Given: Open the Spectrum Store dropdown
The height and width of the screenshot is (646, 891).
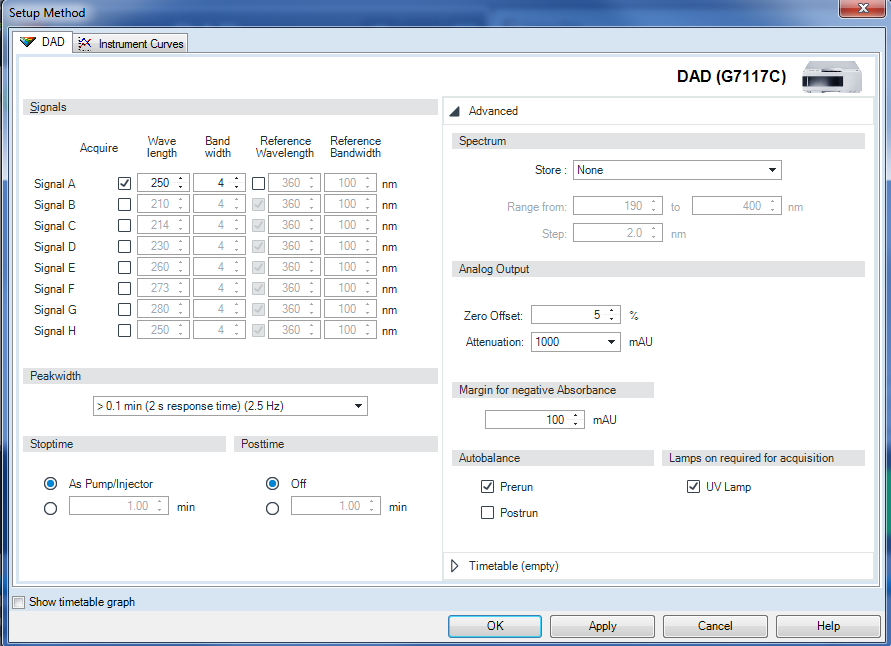Looking at the screenshot, I should pyautogui.click(x=771, y=170).
